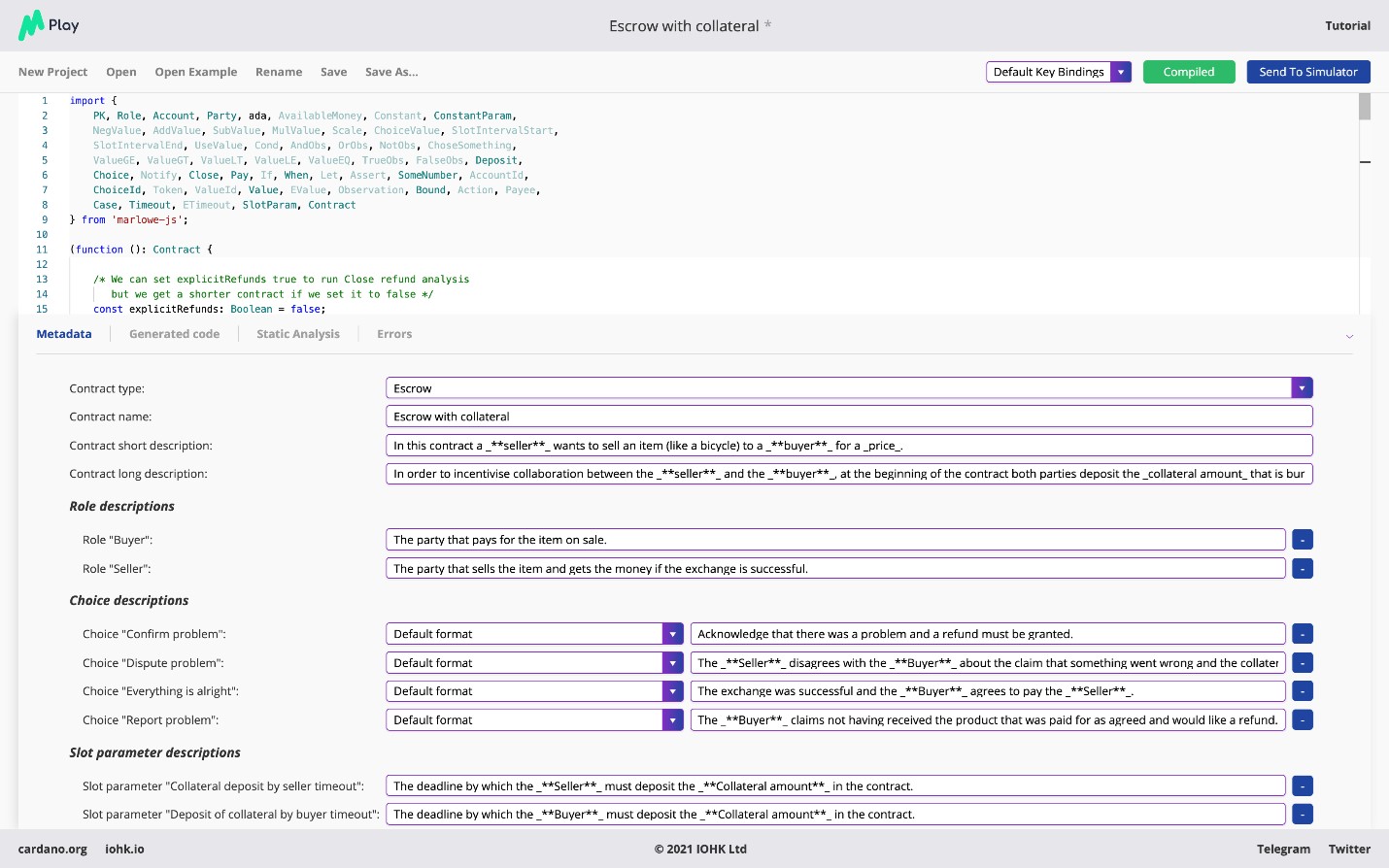
Task: Remove the "Report problem" choice description
Action: click(1303, 720)
